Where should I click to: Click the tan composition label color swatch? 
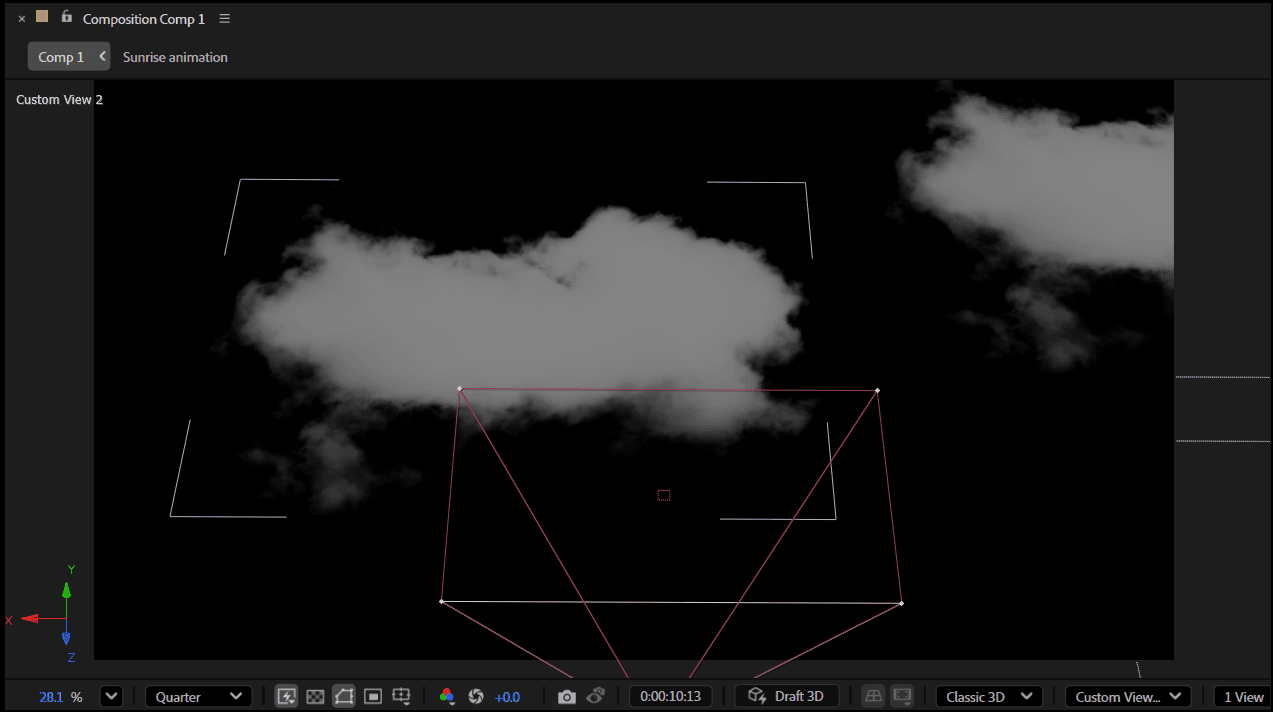click(42, 16)
